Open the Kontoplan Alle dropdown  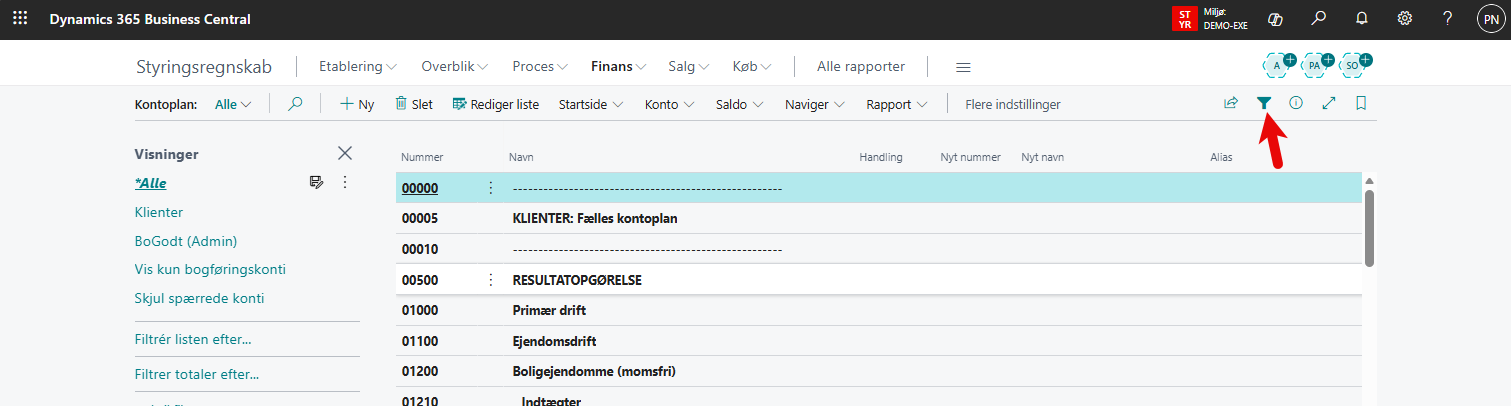coord(233,104)
